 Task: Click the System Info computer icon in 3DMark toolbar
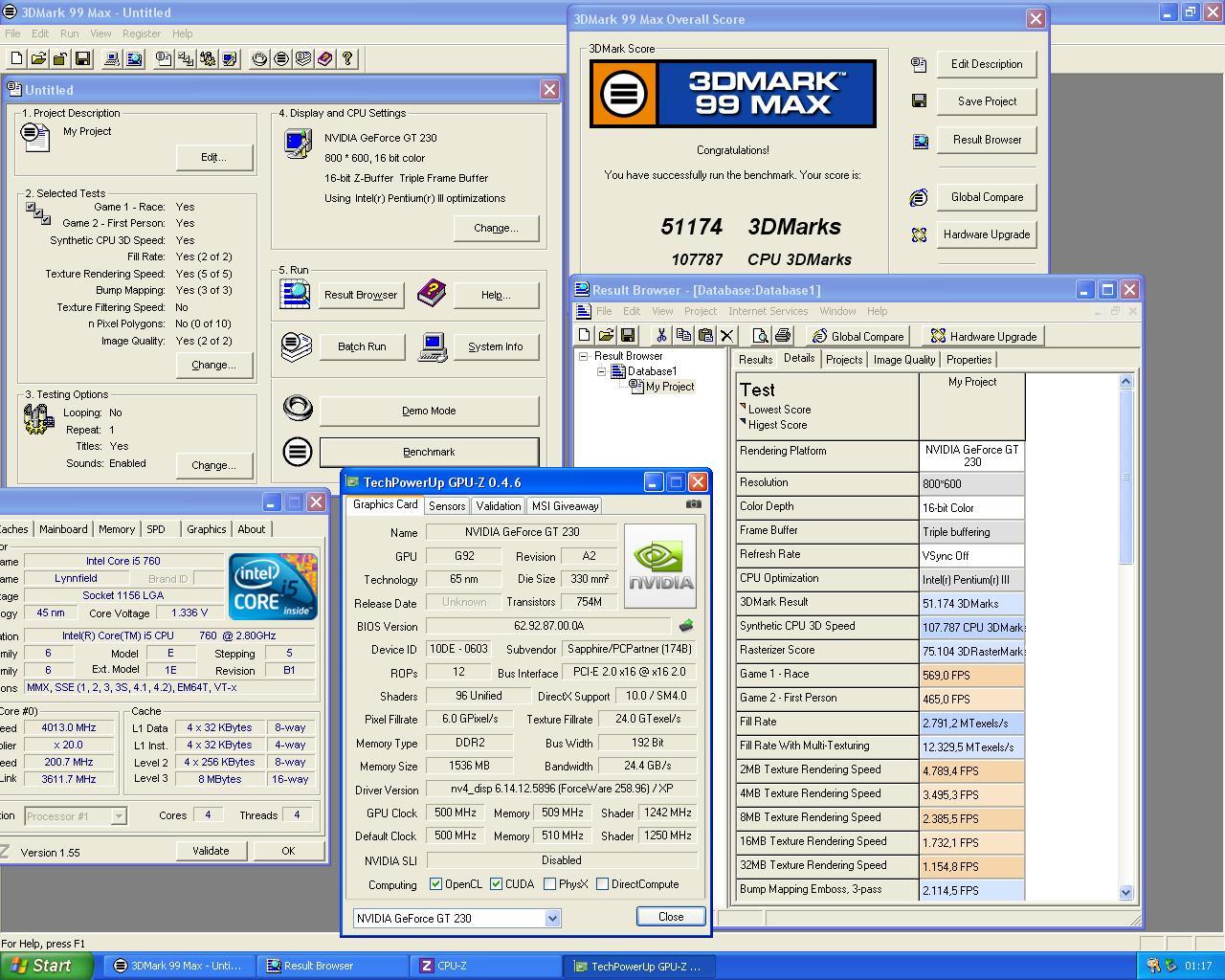click(112, 59)
